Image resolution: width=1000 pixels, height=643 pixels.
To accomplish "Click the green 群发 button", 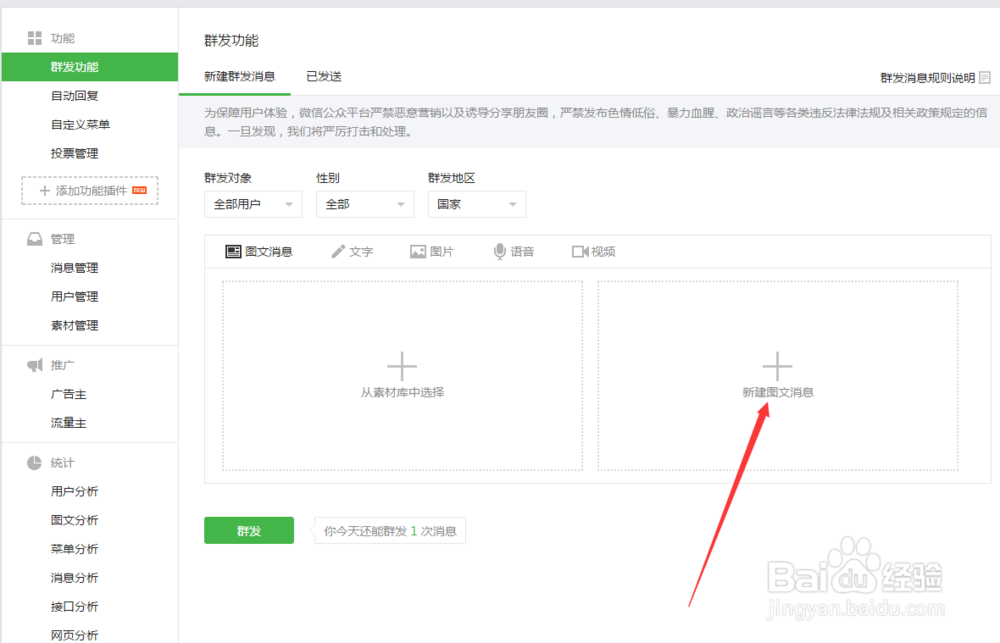I will pos(248,530).
